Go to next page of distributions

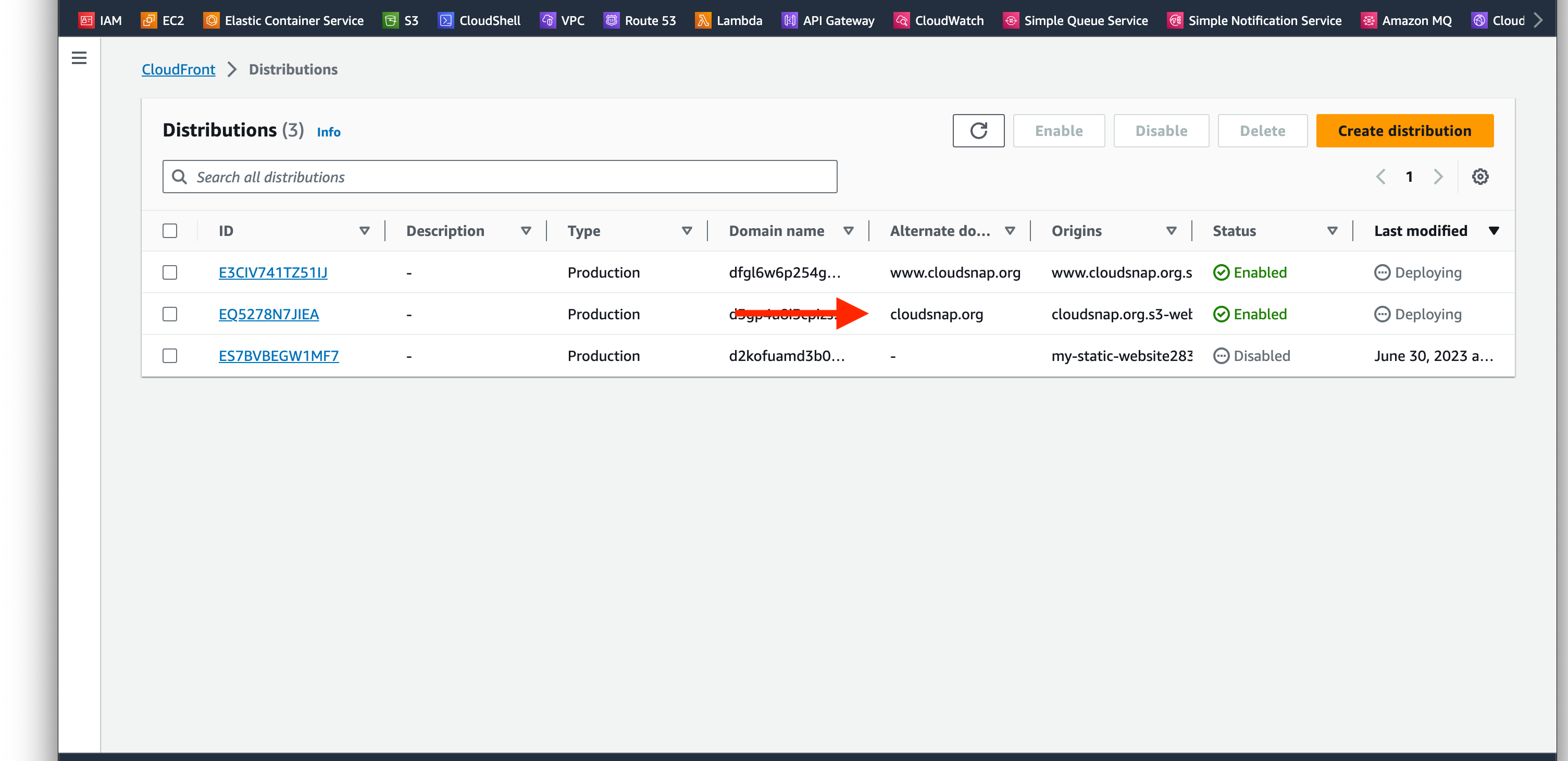pos(1438,177)
